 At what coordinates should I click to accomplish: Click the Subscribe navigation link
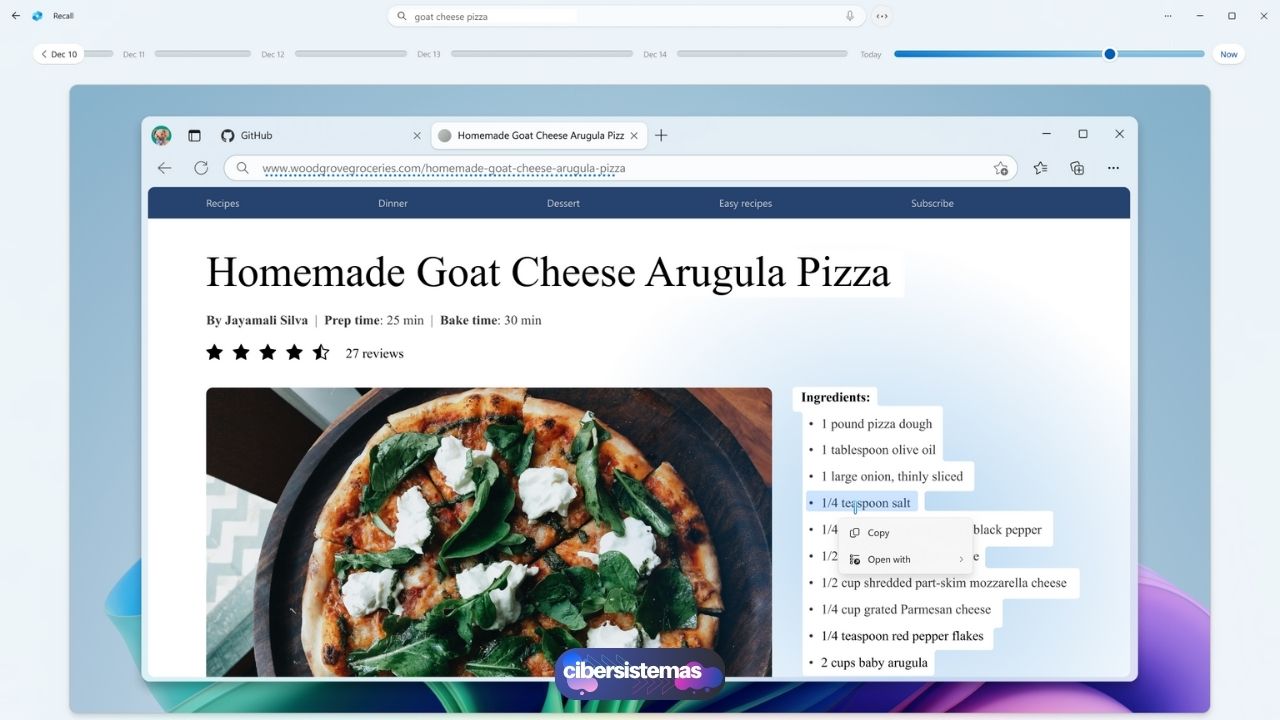pos(932,203)
